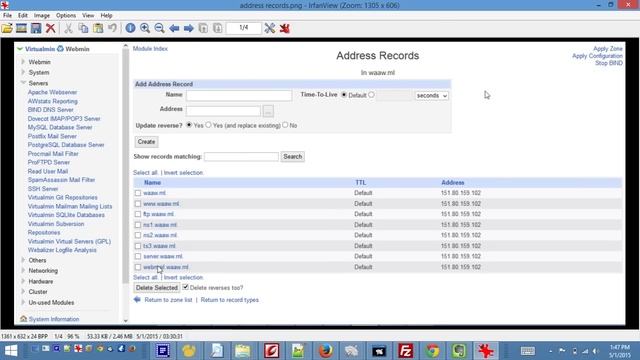Copy image with the copy toolbar icon
640x360 pixels.
(x=83, y=28)
